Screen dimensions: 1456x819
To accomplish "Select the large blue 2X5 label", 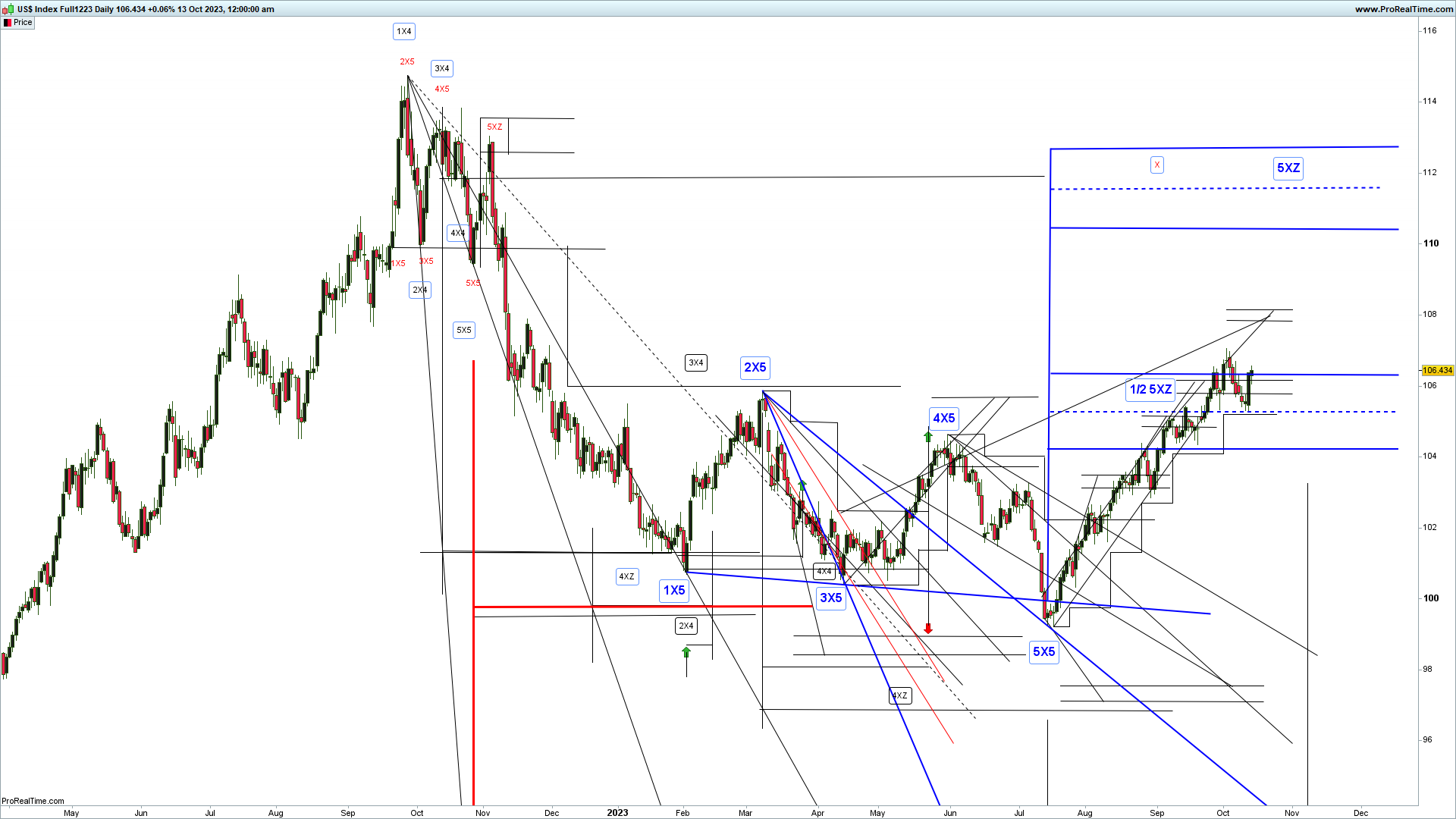I will point(755,368).
